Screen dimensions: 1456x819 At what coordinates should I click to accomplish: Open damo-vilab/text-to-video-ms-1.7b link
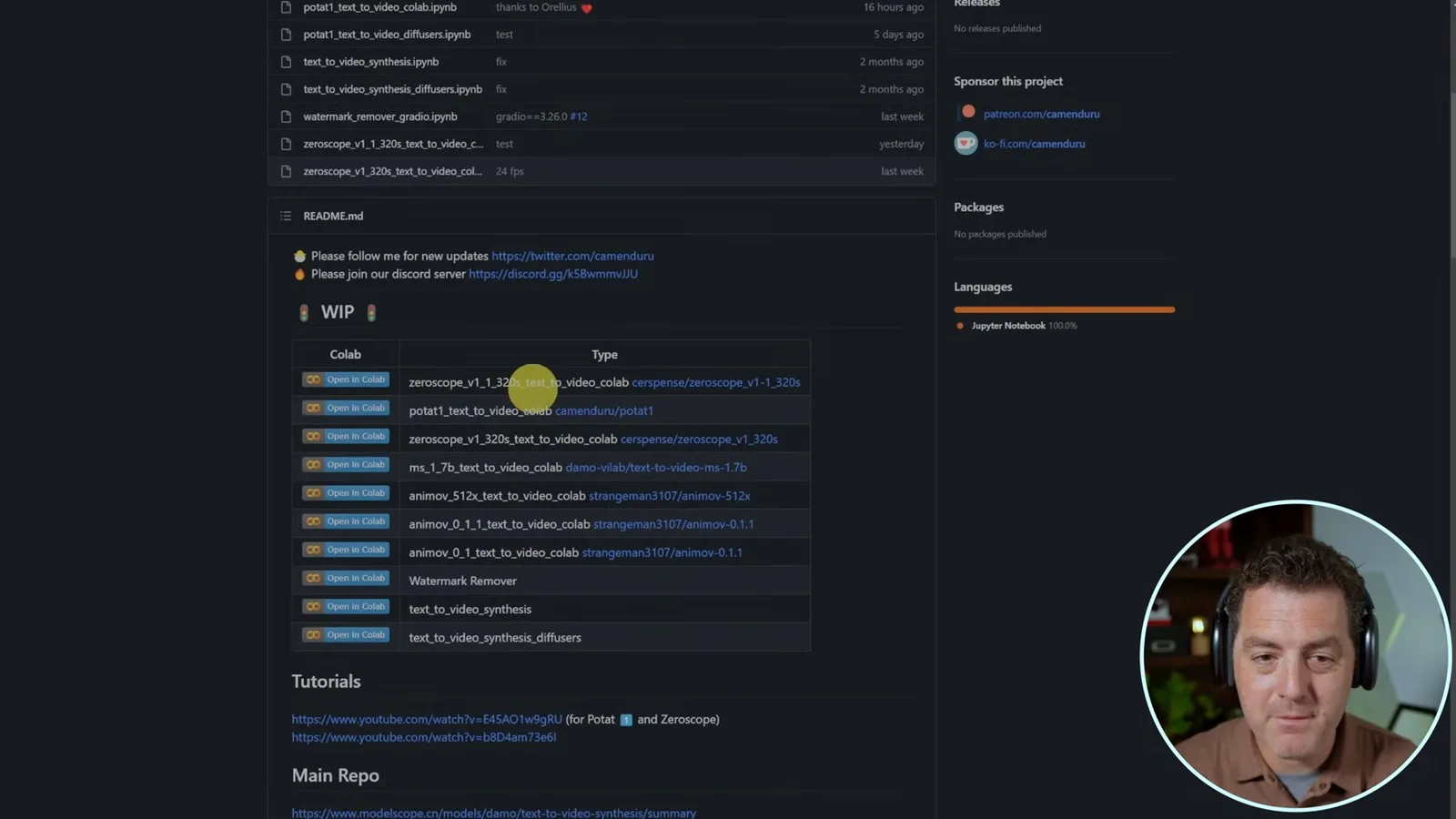point(656,467)
